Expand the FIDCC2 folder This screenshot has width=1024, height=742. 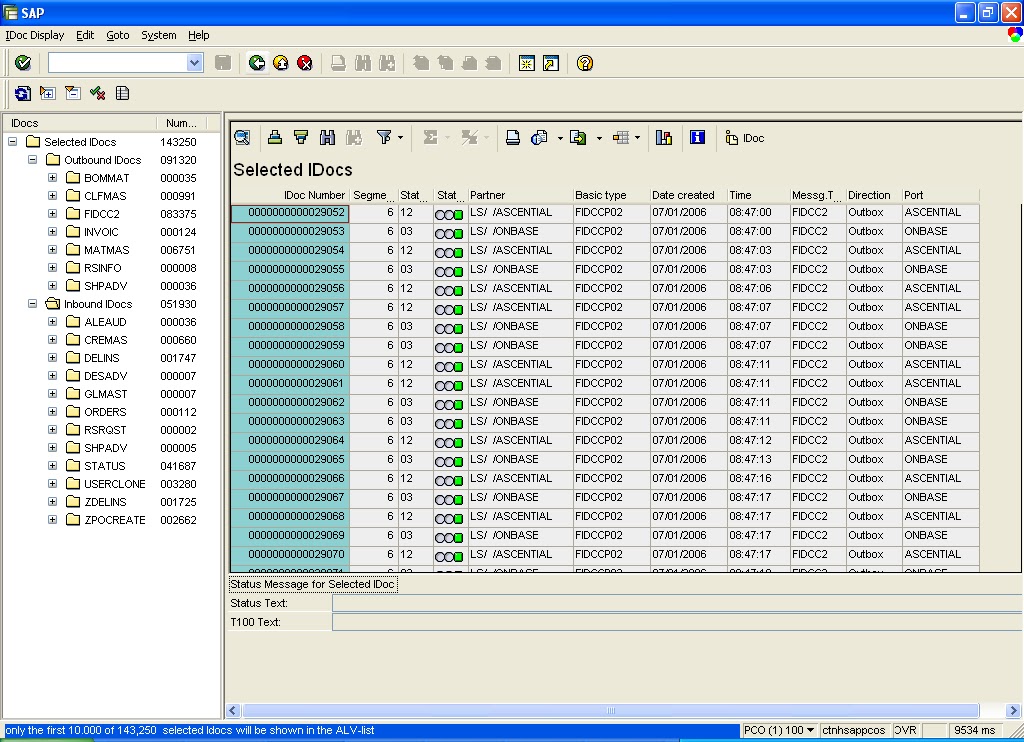click(52, 213)
